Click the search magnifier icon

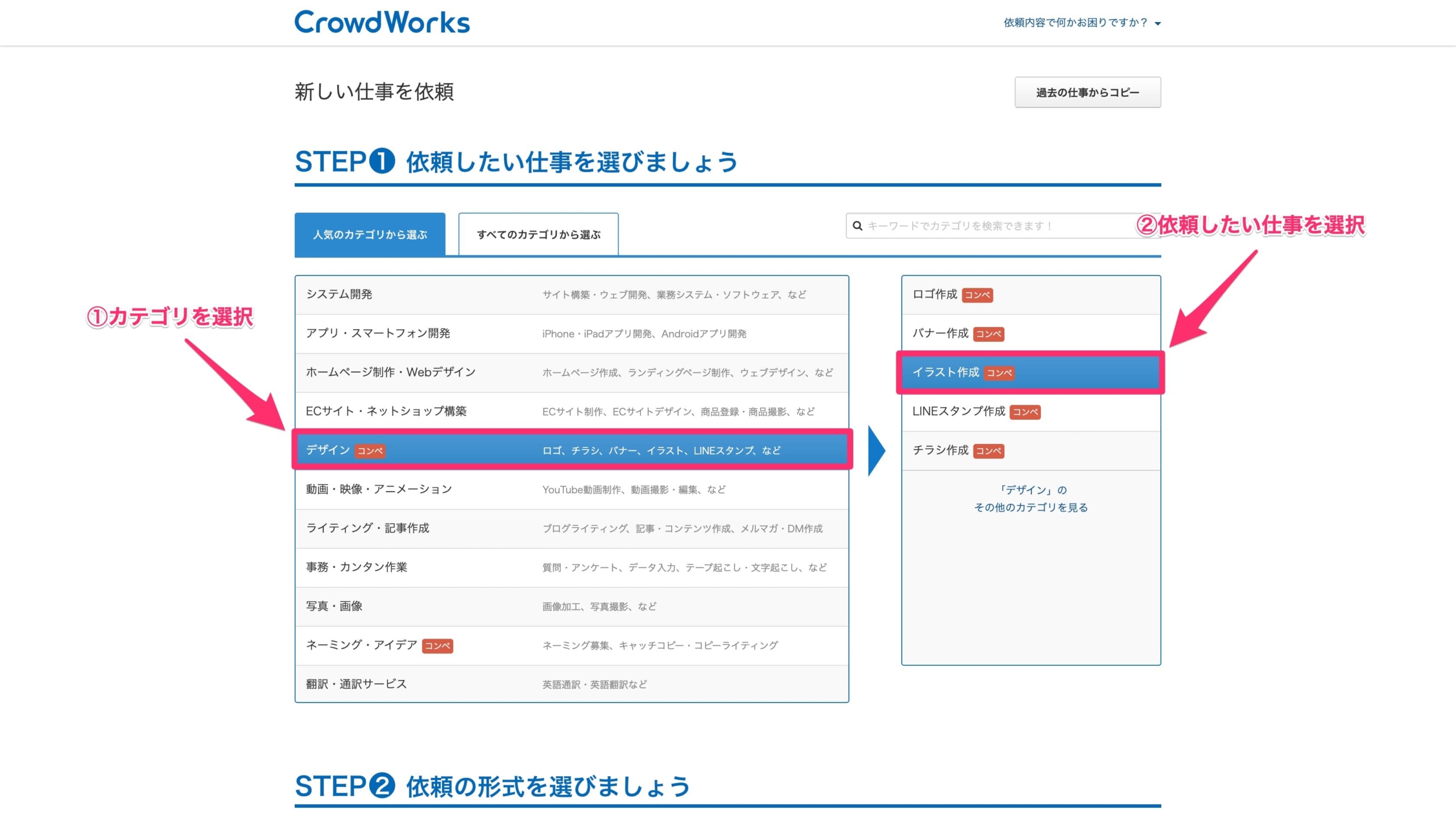coord(857,226)
